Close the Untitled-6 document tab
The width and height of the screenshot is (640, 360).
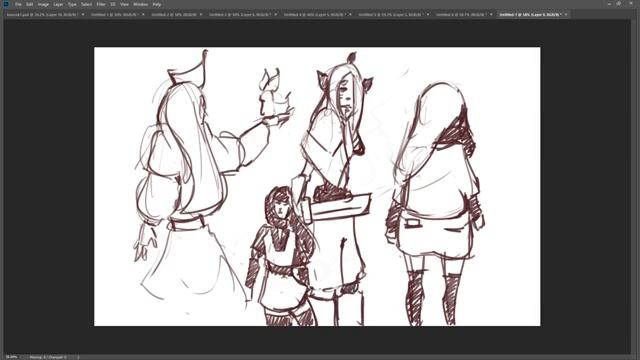[x=491, y=14]
